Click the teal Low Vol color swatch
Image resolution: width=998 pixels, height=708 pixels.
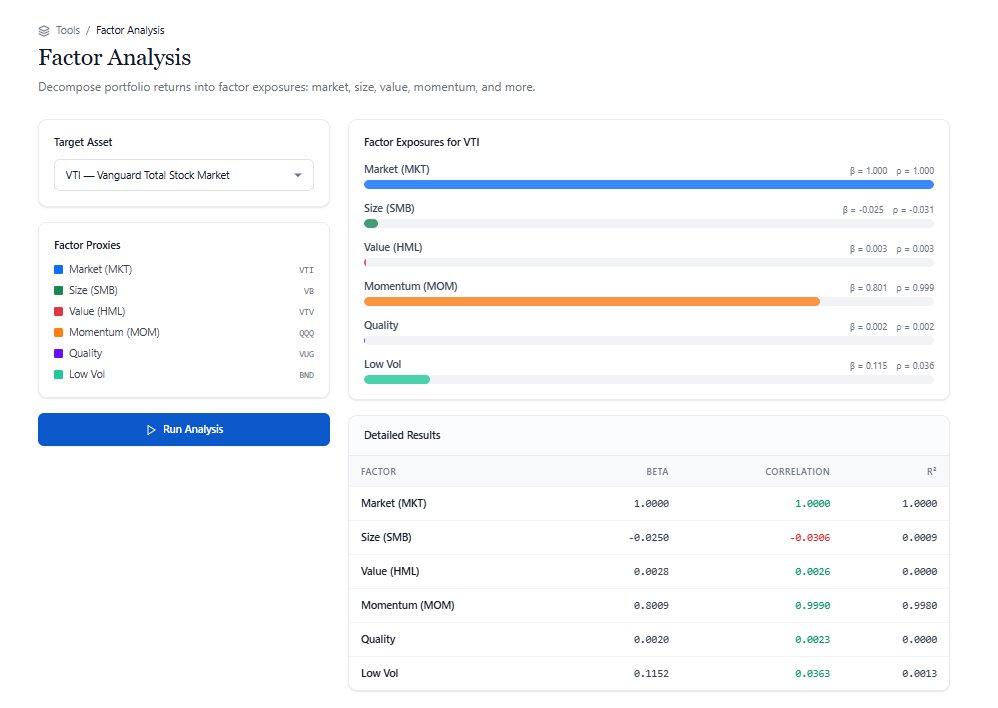59,374
